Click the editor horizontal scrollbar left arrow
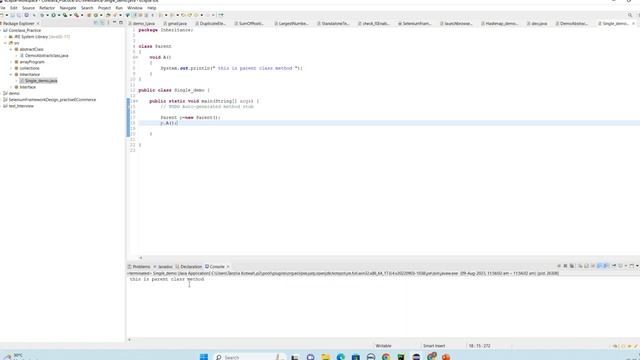The height and width of the screenshot is (360, 640). [x=140, y=258]
